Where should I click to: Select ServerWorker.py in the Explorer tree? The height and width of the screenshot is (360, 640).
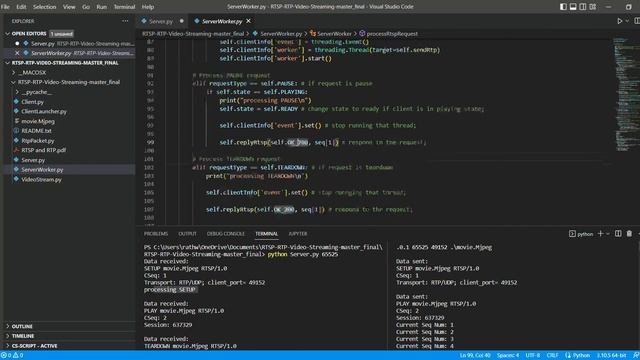(x=42, y=169)
